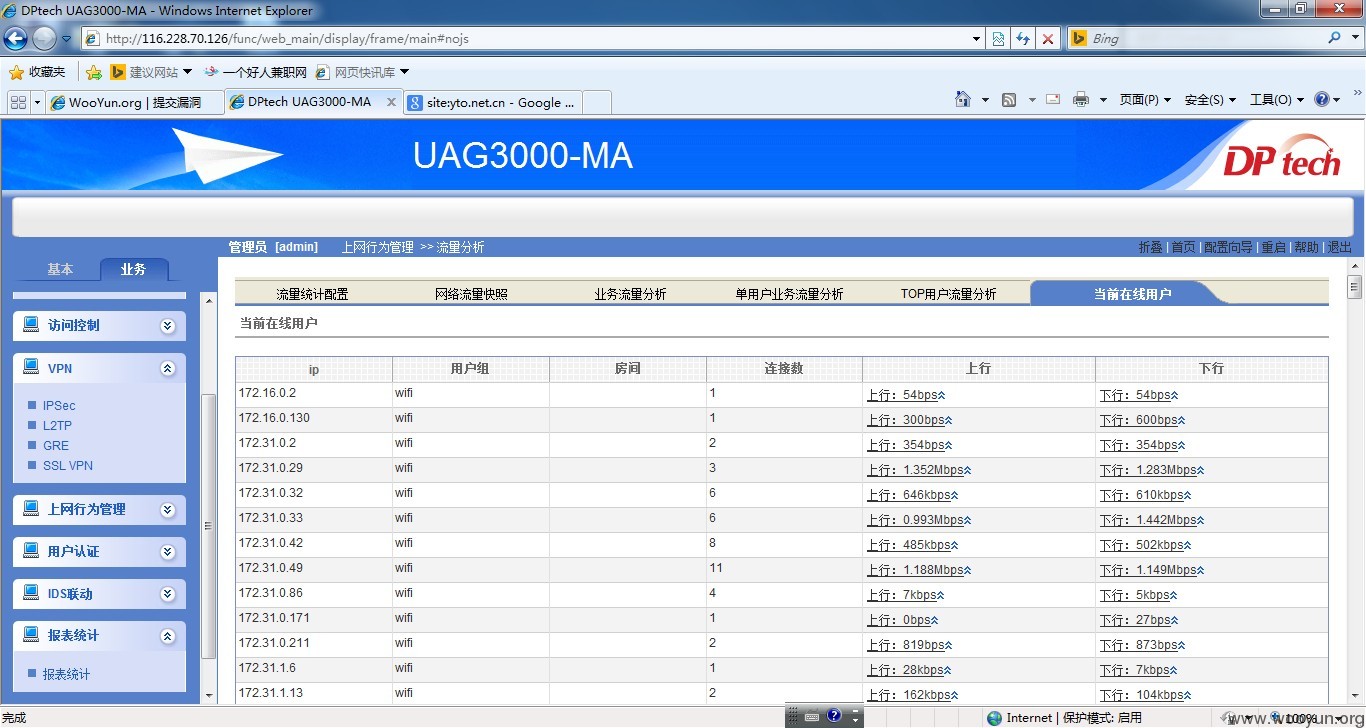Open the 业务流量分析 tab

[630, 294]
